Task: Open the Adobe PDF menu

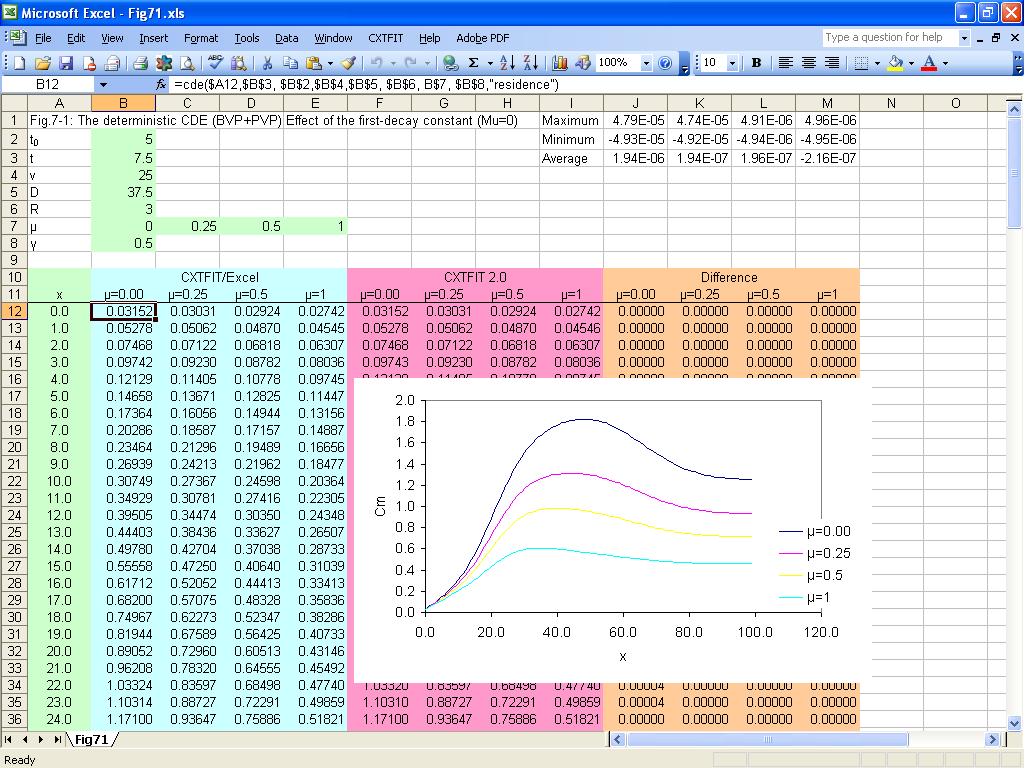Action: click(482, 38)
